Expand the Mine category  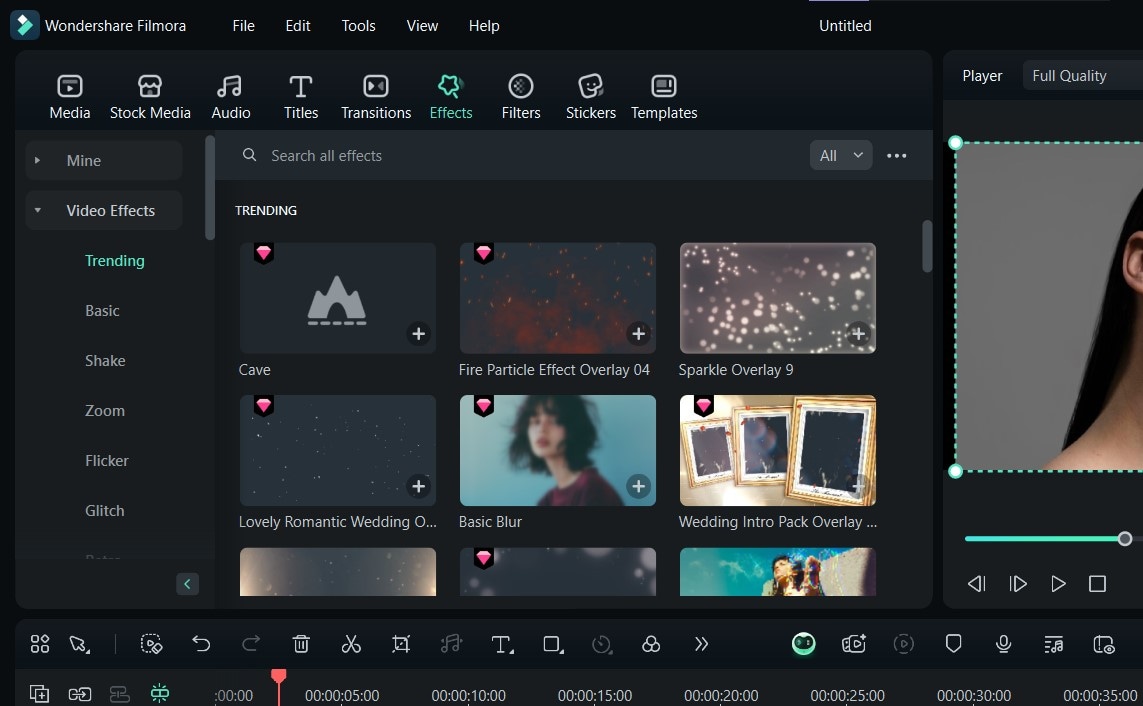click(x=104, y=160)
